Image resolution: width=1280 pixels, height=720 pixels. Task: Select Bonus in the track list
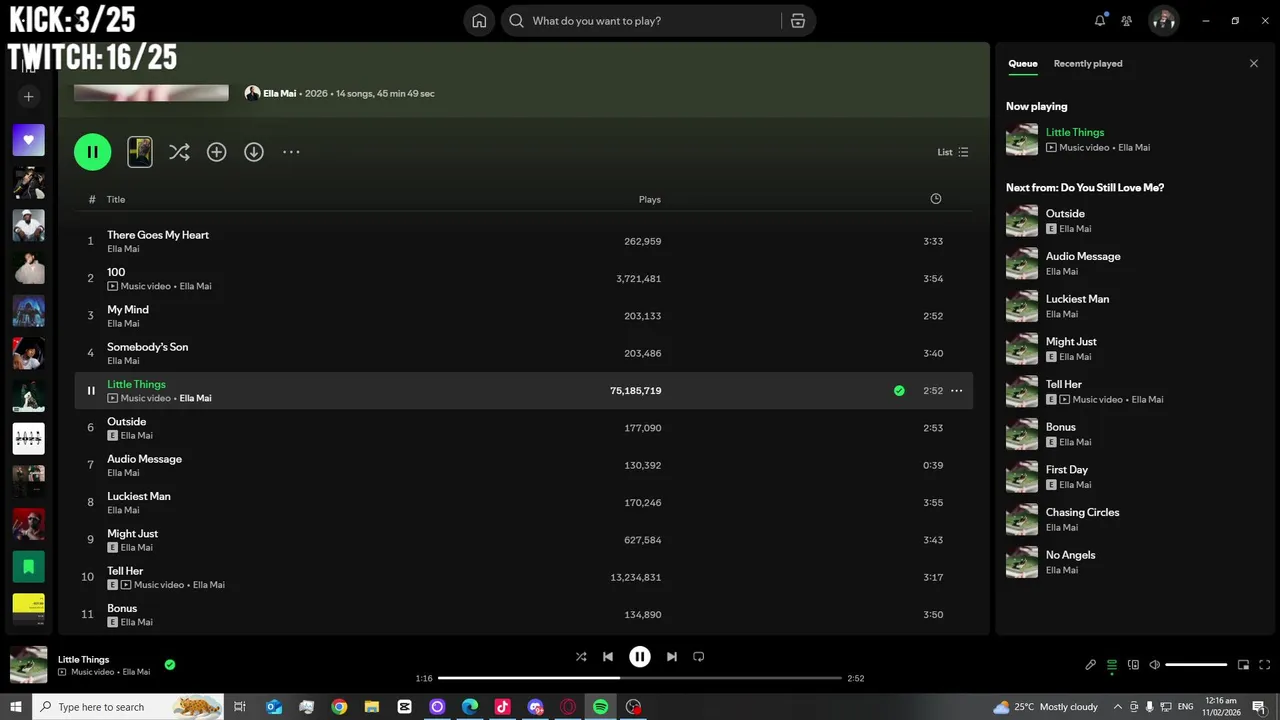(x=524, y=614)
